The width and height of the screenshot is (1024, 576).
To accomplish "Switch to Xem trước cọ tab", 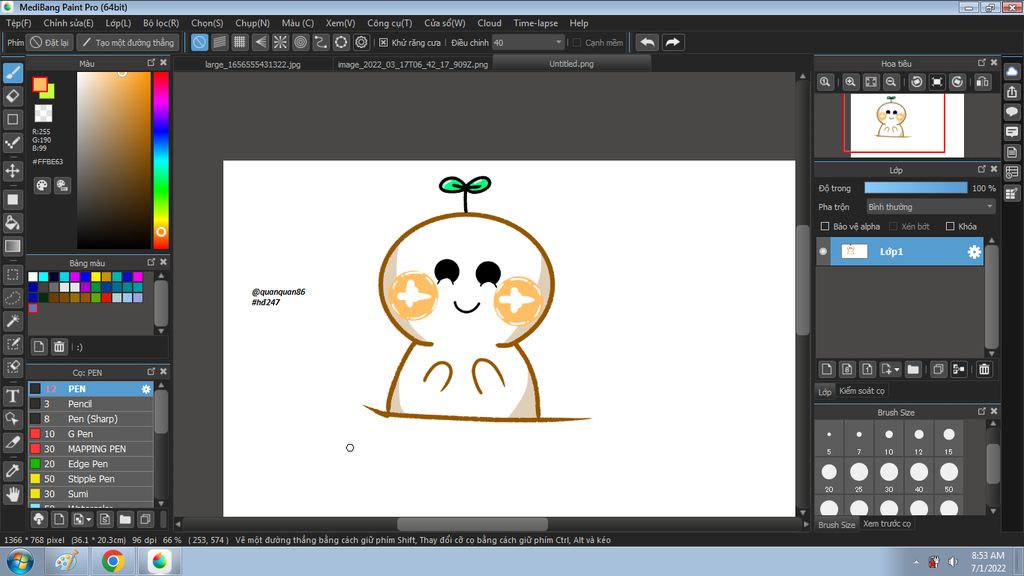I will [887, 524].
